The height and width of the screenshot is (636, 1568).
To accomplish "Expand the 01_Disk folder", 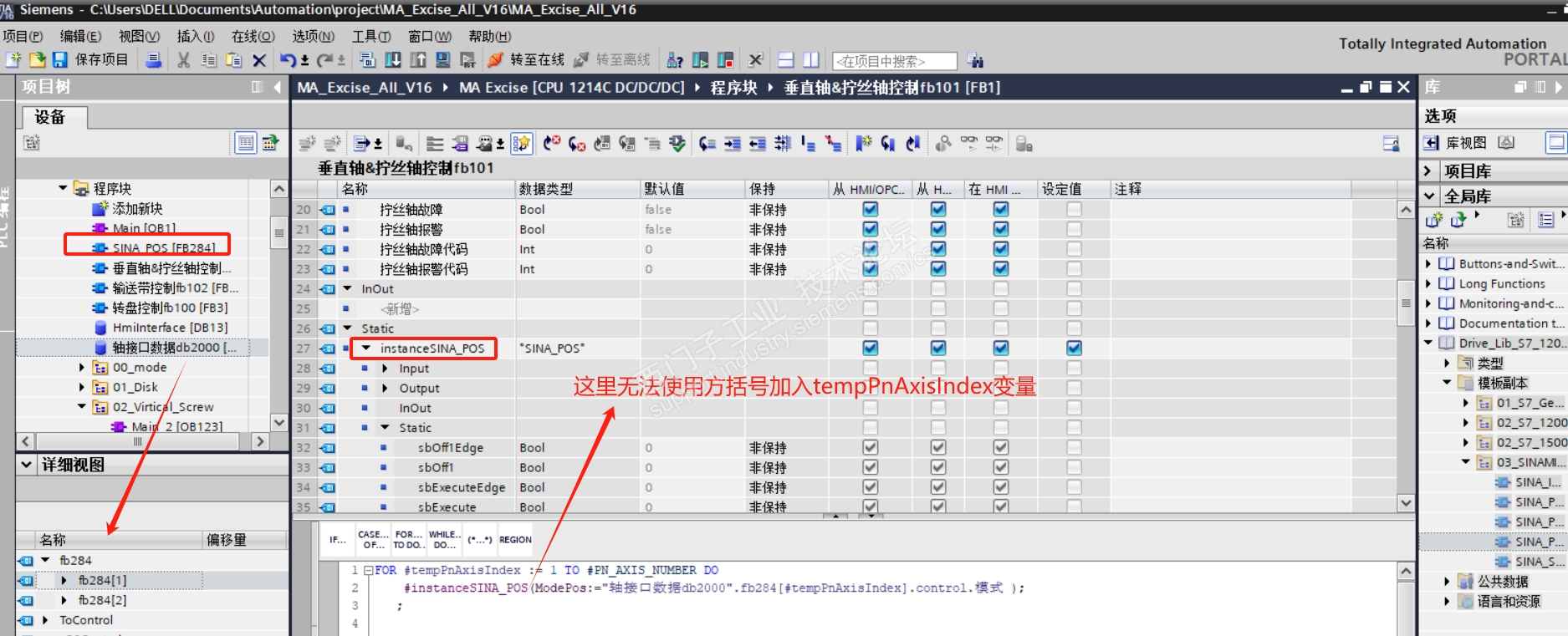I will point(82,387).
